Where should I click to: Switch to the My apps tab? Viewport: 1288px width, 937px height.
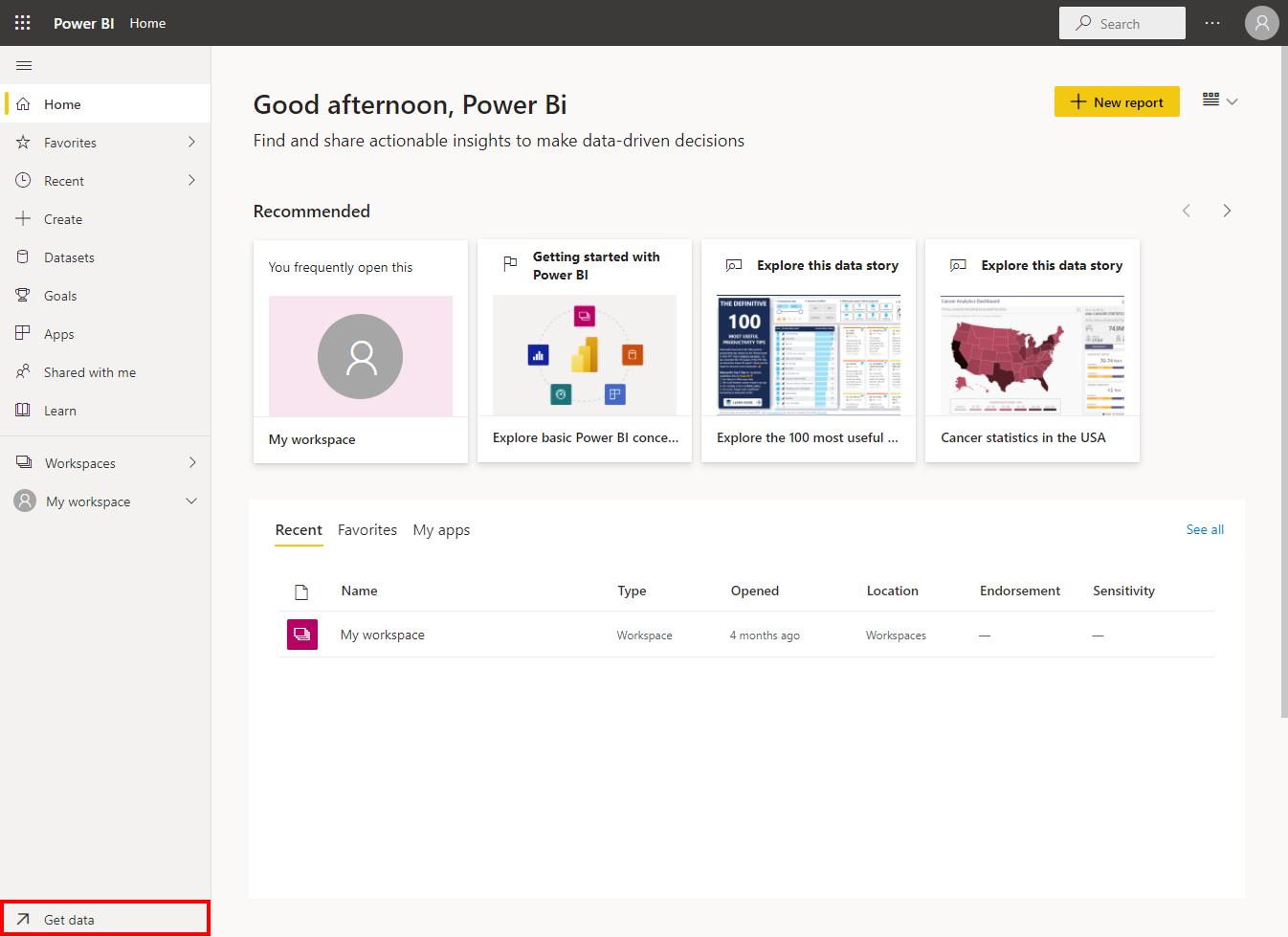pyautogui.click(x=441, y=530)
